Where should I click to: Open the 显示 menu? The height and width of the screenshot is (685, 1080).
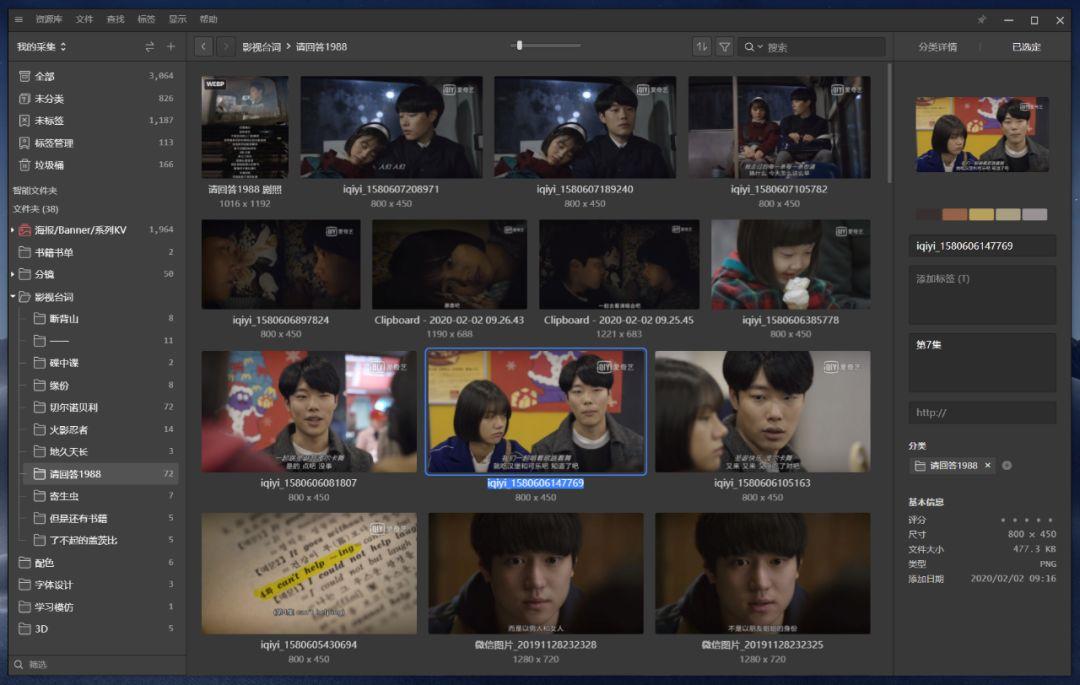(178, 19)
